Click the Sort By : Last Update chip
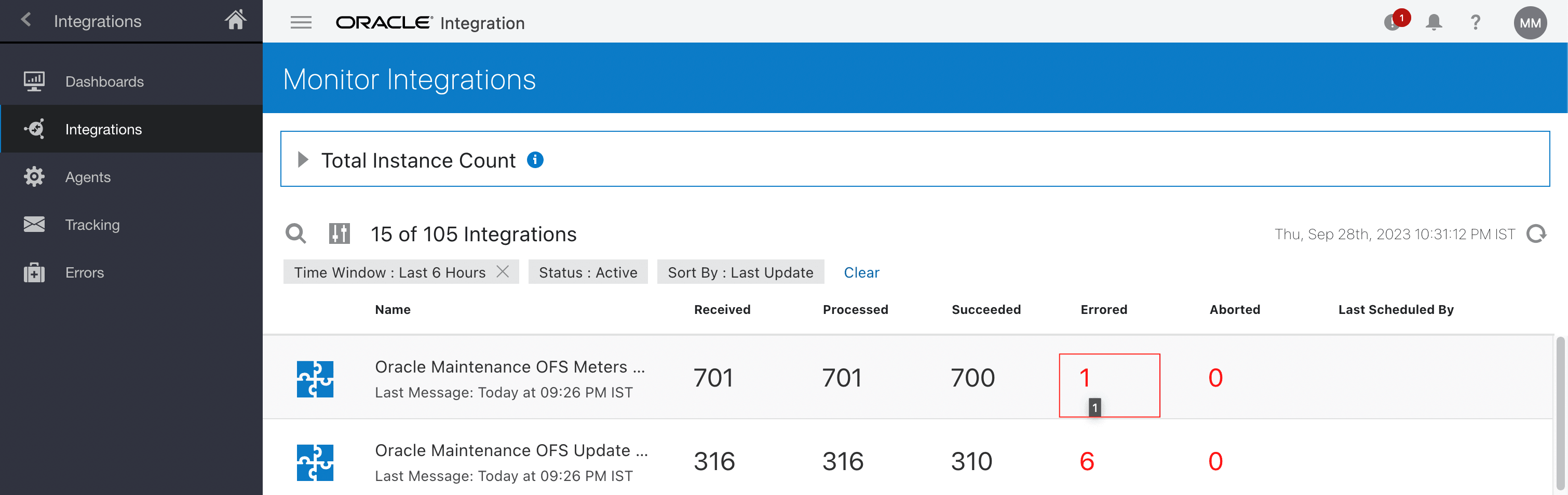This screenshot has height=495, width=1568. (x=740, y=272)
